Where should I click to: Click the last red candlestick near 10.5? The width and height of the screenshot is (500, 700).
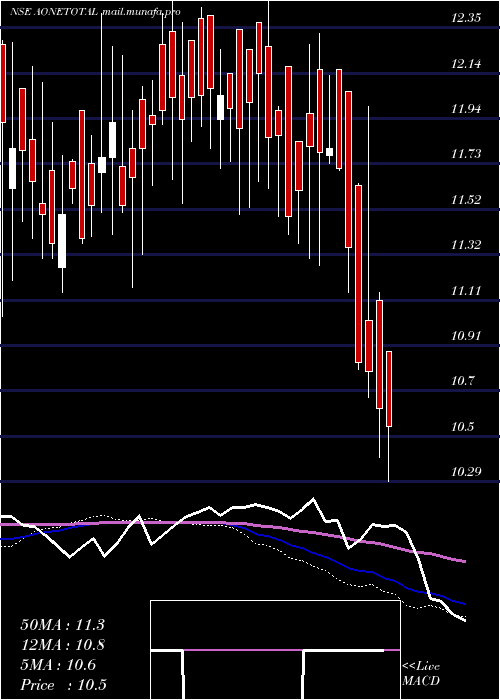pos(389,389)
